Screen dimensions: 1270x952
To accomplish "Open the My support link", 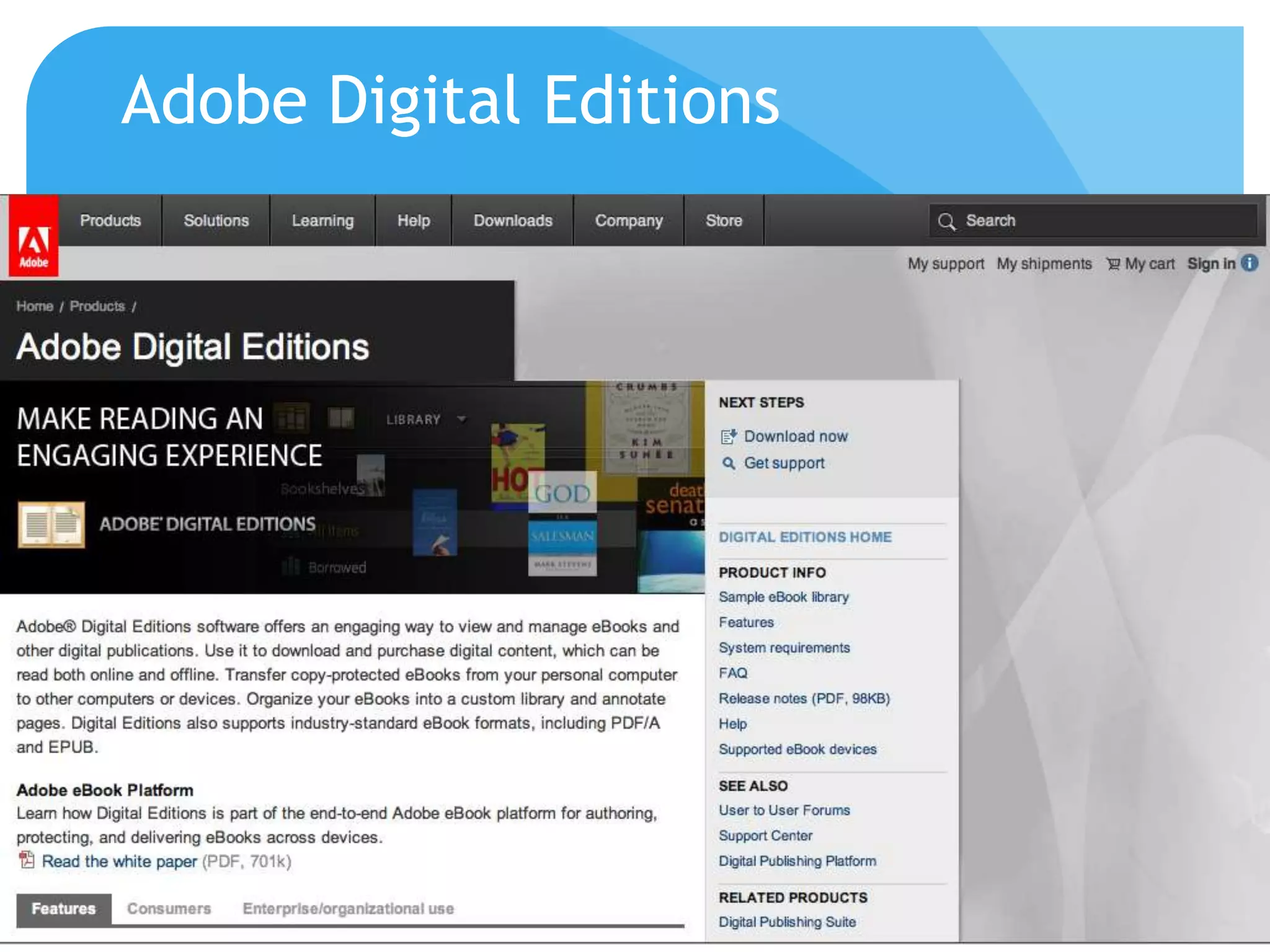I will point(946,264).
